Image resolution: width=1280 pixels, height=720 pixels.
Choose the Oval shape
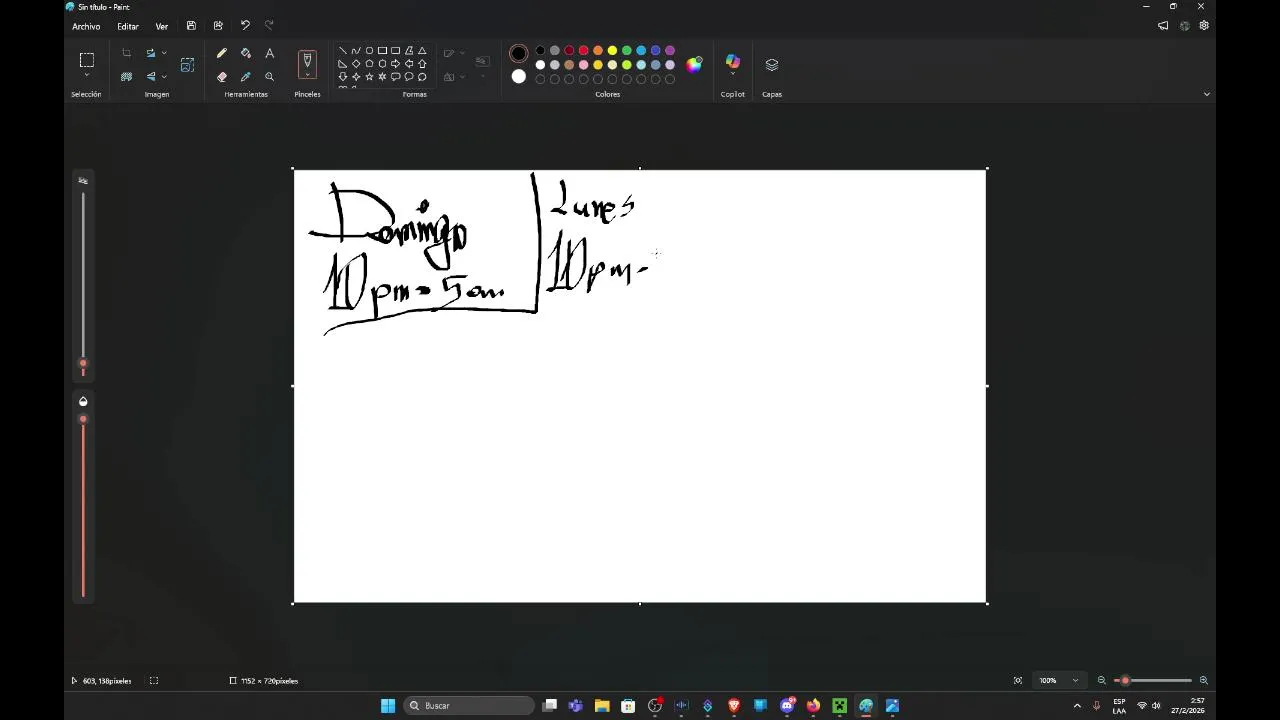(369, 50)
